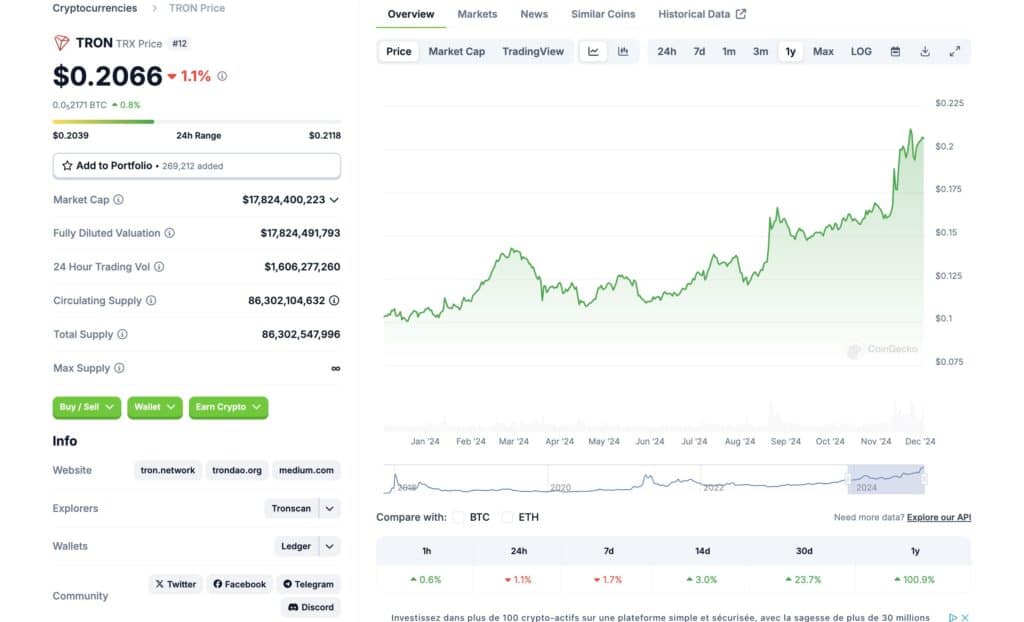
Task: Select the Market Cap chart toggle
Action: [x=456, y=52]
